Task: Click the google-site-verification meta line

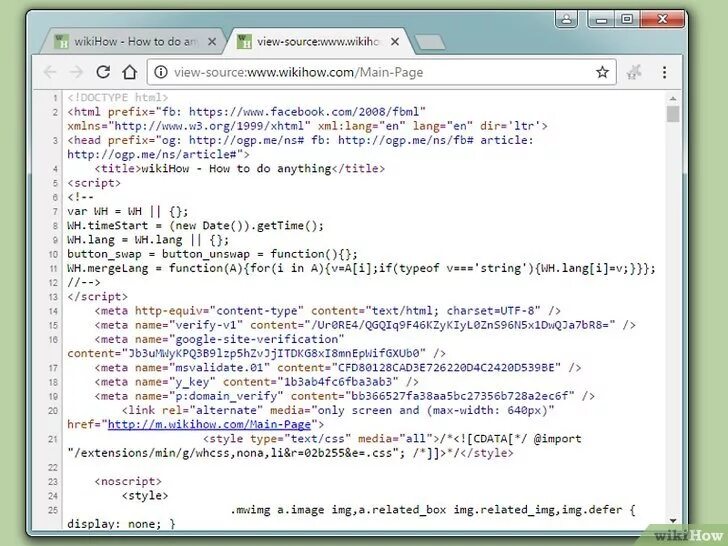Action: (x=256, y=346)
